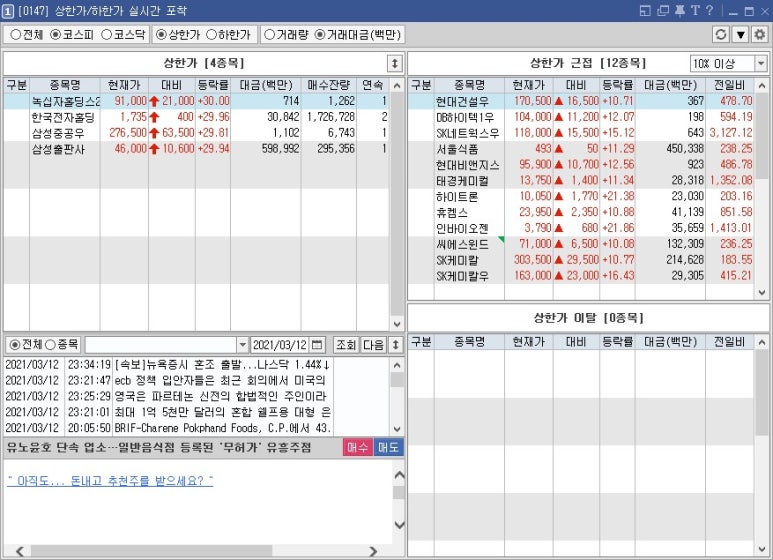Select the 삼성출판사 row
773x560 pixels.
[x=196, y=149]
